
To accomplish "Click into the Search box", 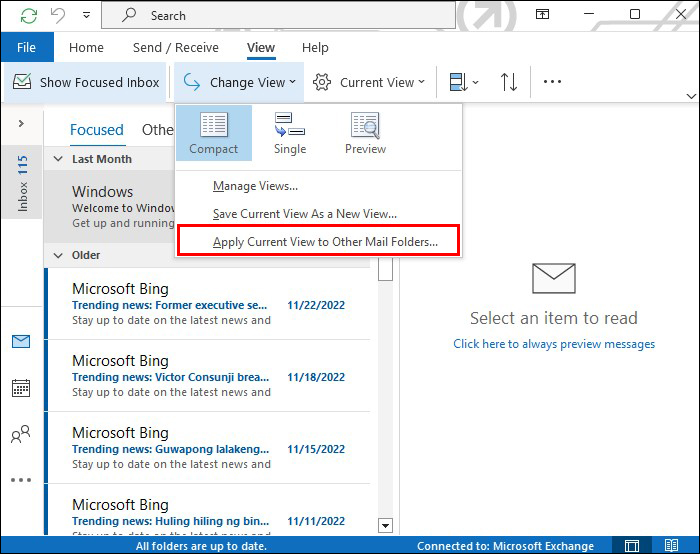I will (x=279, y=16).
